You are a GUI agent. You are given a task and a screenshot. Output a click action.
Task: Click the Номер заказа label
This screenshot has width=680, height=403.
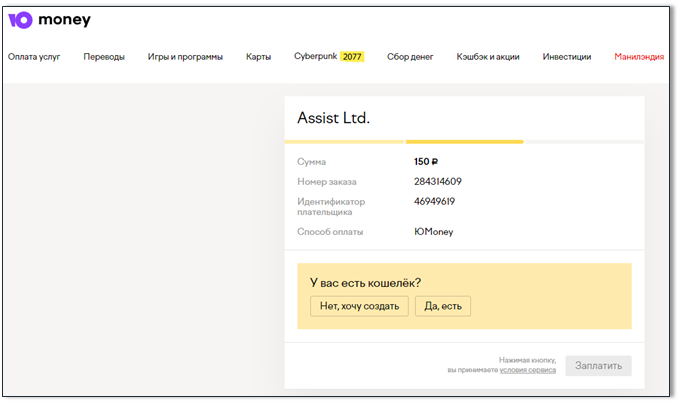327,182
